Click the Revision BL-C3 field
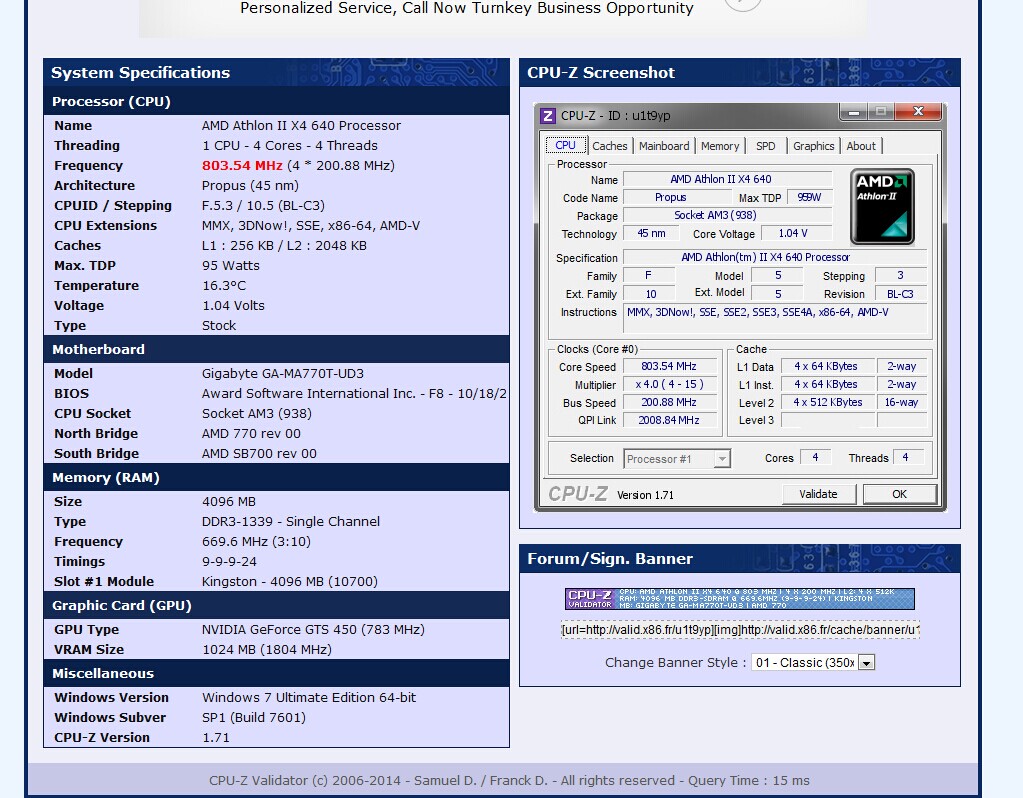 point(900,294)
